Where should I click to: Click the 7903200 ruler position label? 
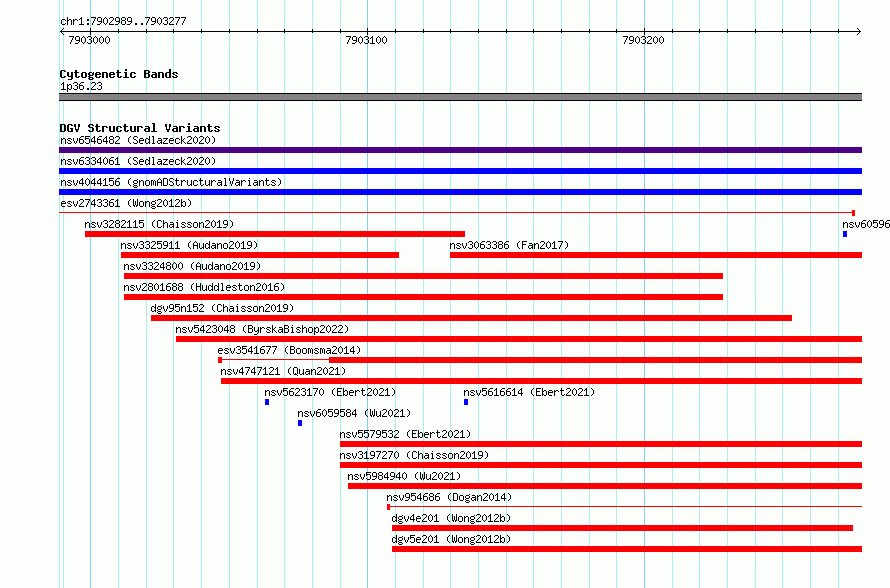[x=643, y=40]
